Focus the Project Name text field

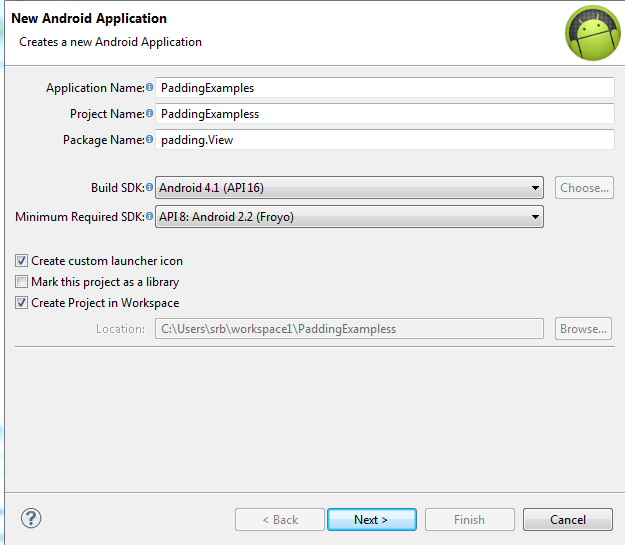pyautogui.click(x=385, y=114)
